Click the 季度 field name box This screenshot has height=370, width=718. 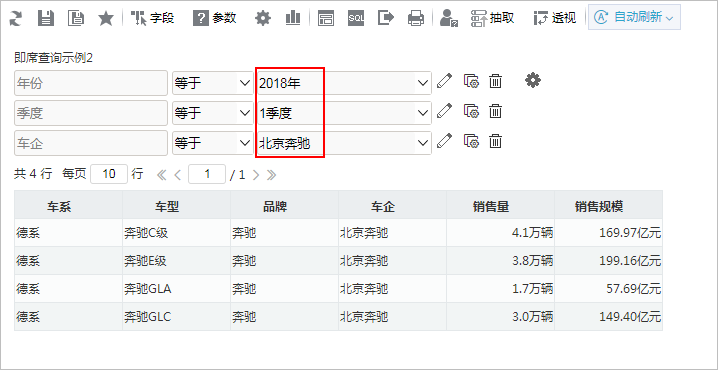coord(91,113)
